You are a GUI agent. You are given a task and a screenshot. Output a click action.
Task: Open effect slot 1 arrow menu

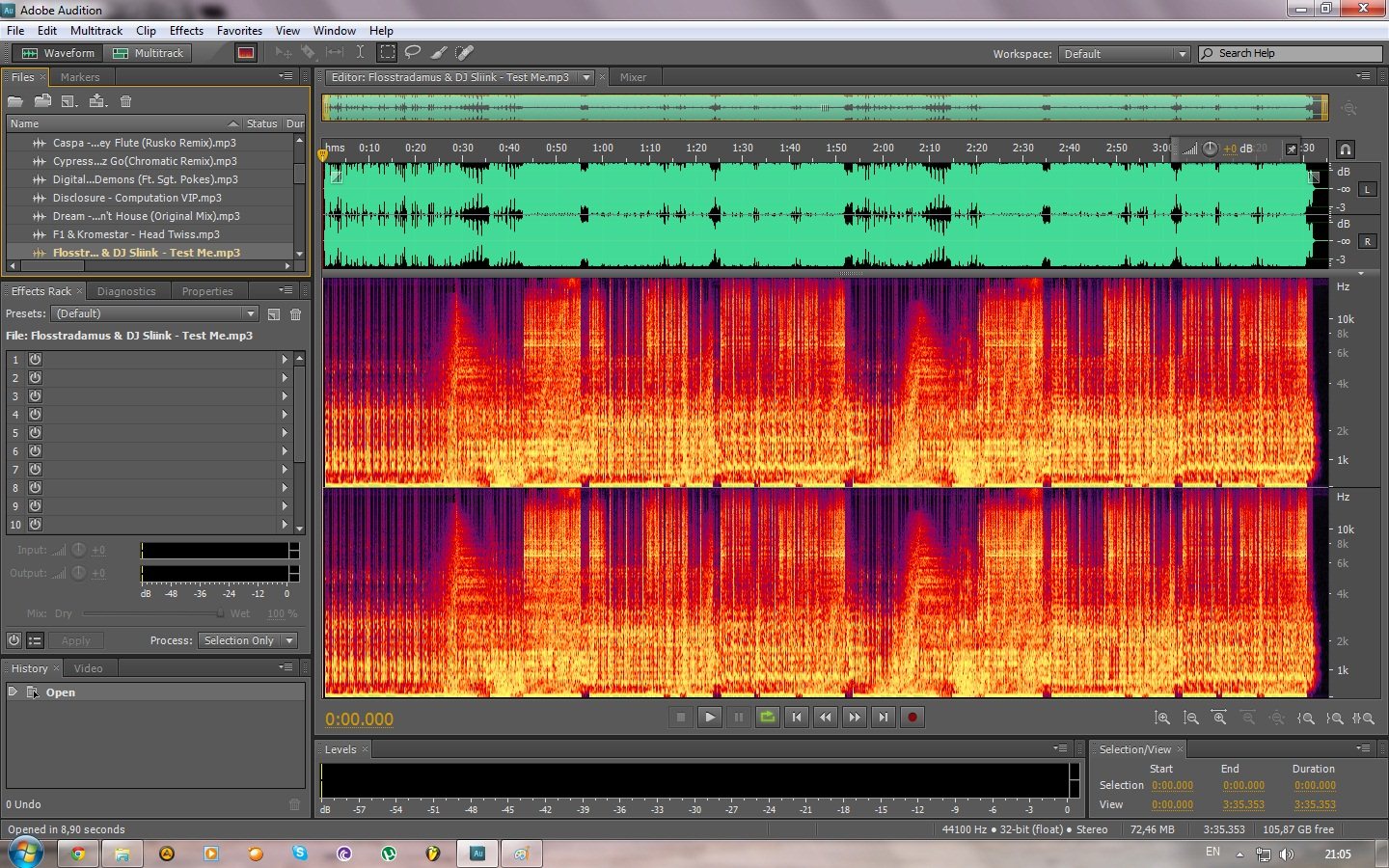coord(285,359)
